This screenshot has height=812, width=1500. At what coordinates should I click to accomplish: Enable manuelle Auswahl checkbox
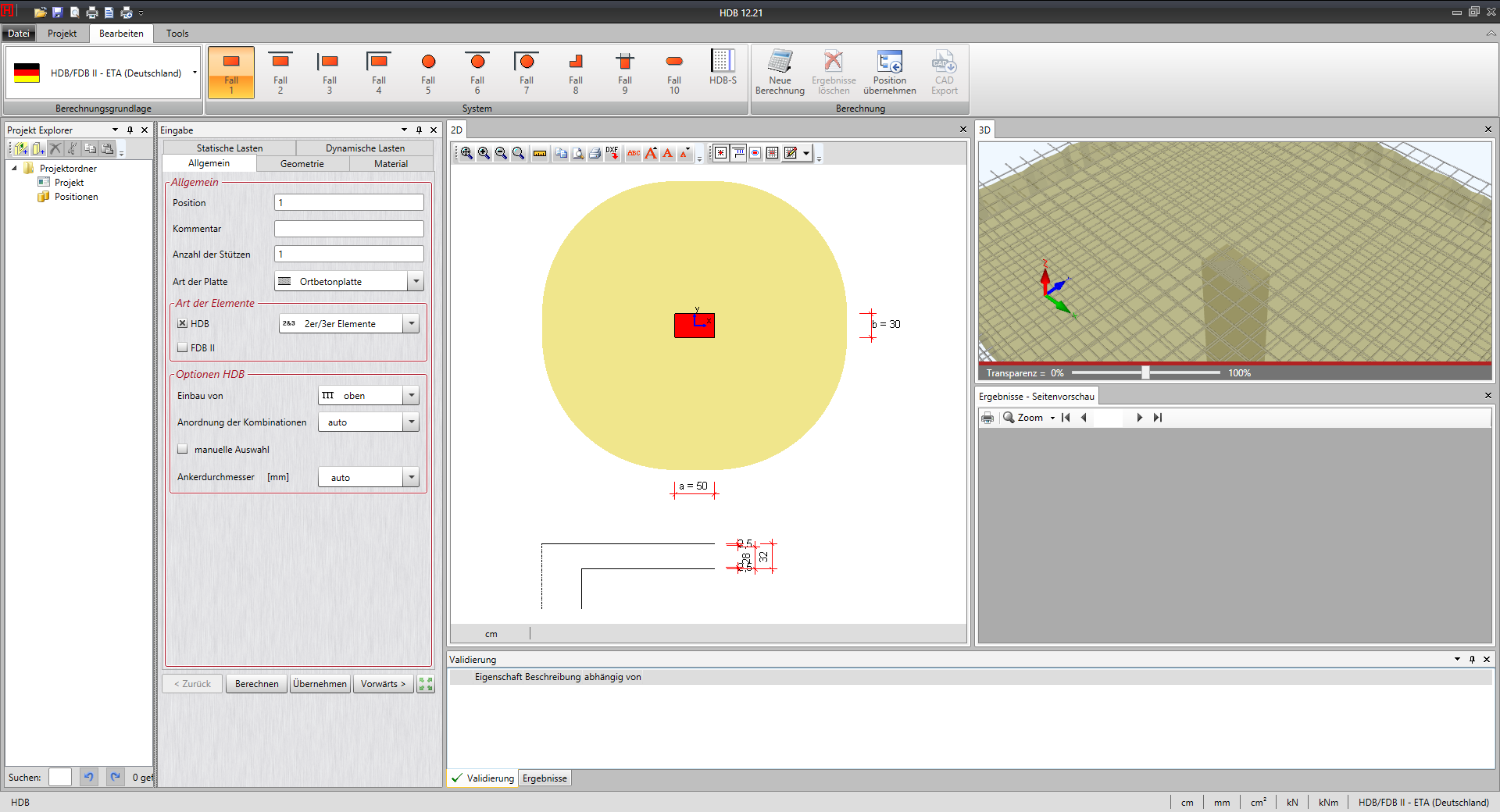[182, 449]
